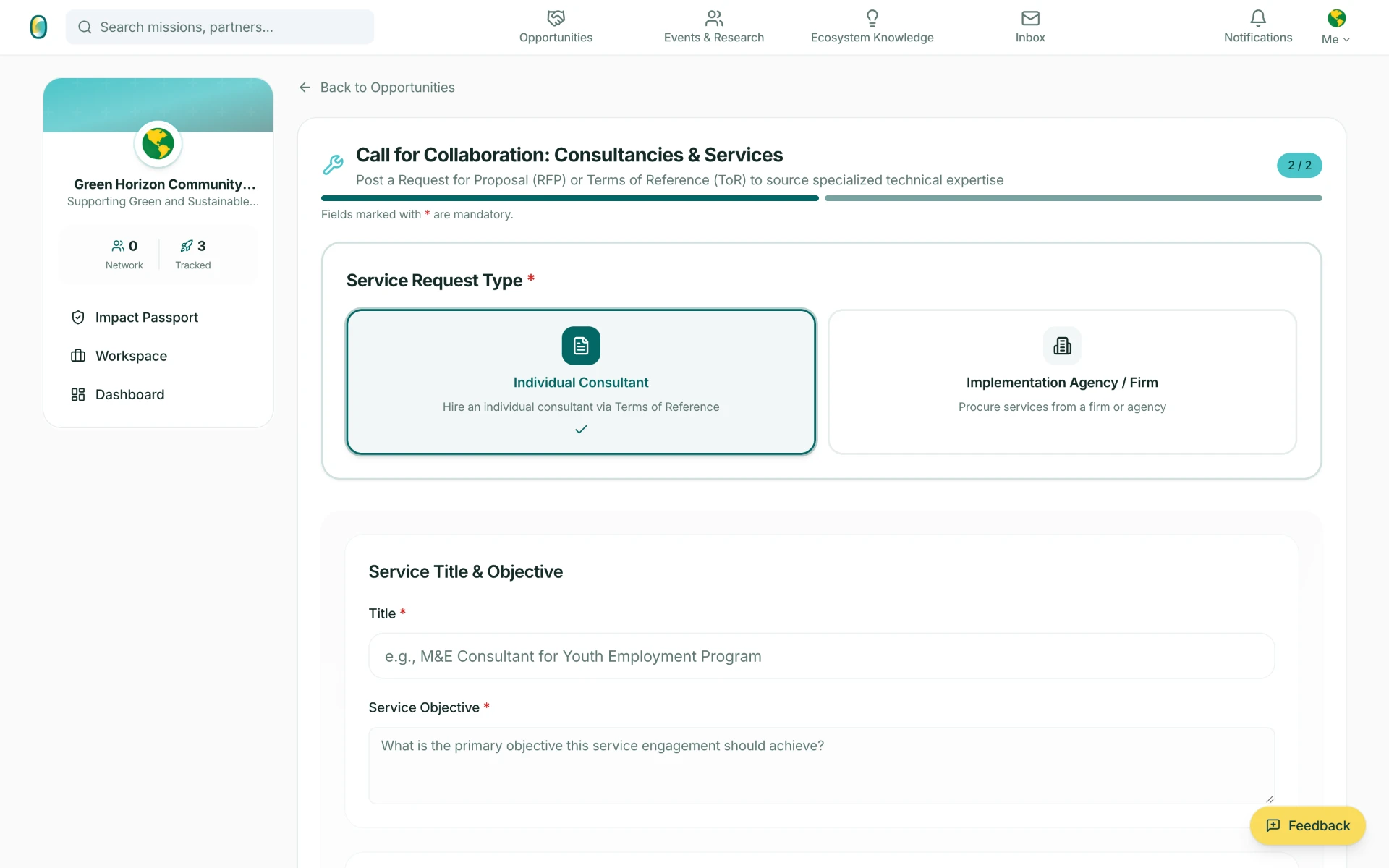1389x868 pixels.
Task: Click the Impact Passport shield icon
Action: pyautogui.click(x=78, y=318)
